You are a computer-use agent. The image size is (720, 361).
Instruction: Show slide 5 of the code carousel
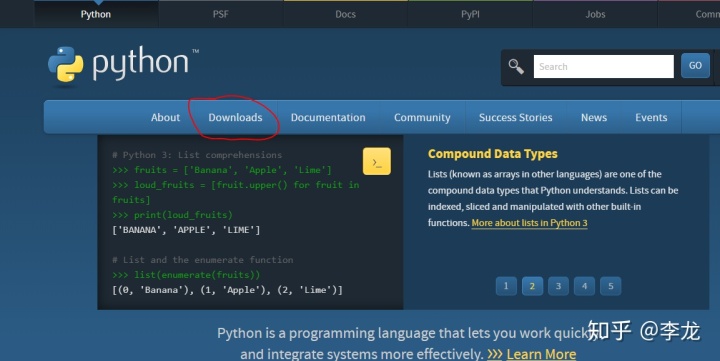coord(611,286)
